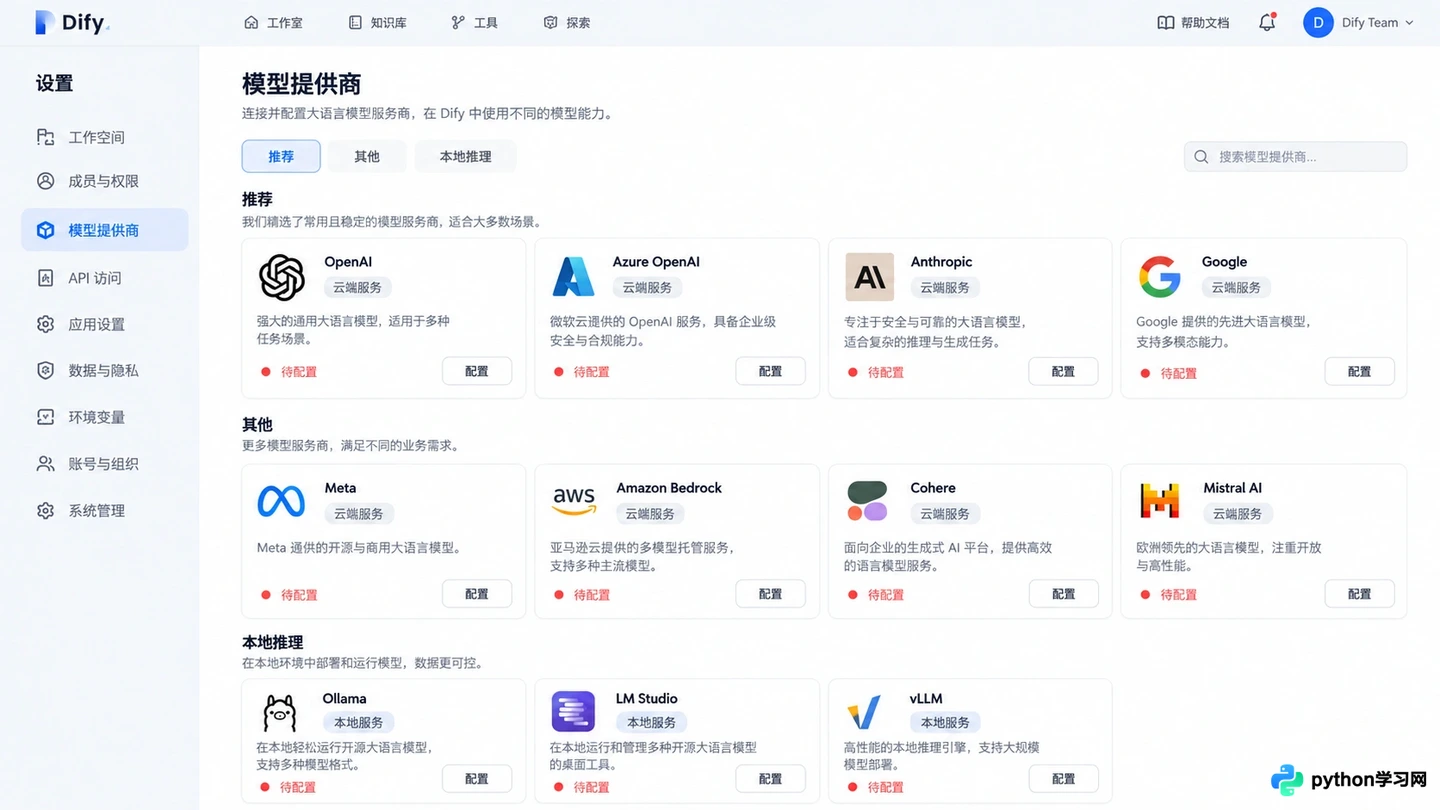Click the Azure OpenAI logo

pos(574,277)
